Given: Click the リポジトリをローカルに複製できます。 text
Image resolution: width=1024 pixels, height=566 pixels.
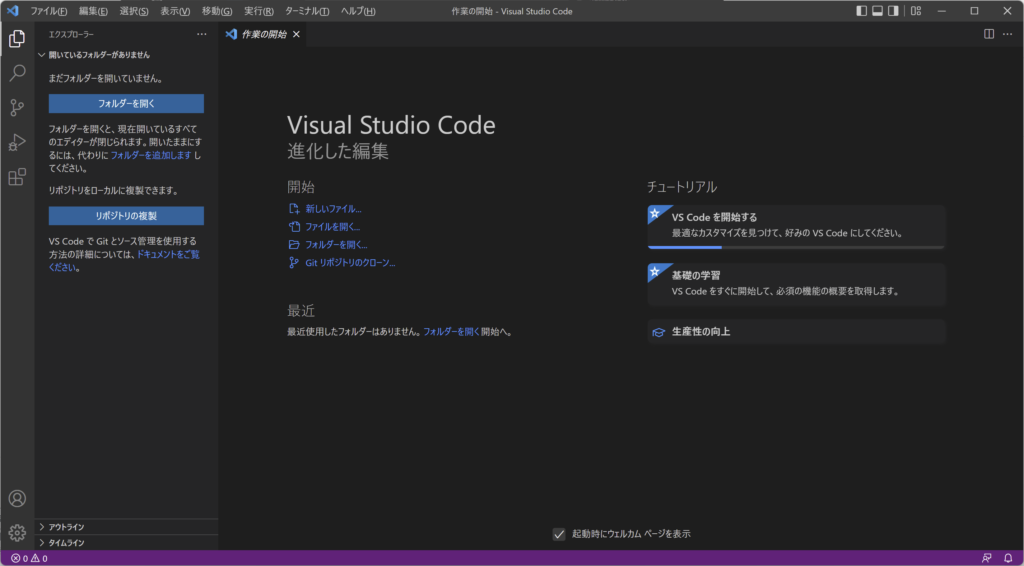Looking at the screenshot, I should click(x=114, y=191).
